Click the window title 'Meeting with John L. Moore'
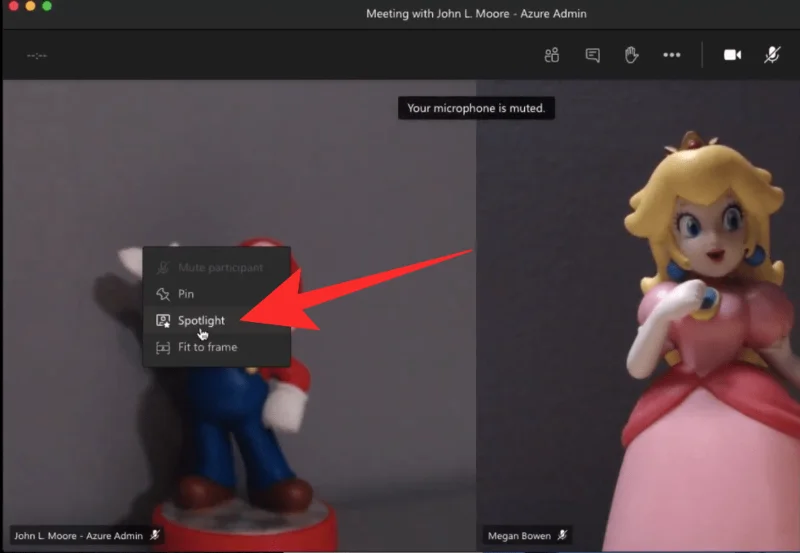Image resolution: width=800 pixels, height=553 pixels. click(476, 14)
